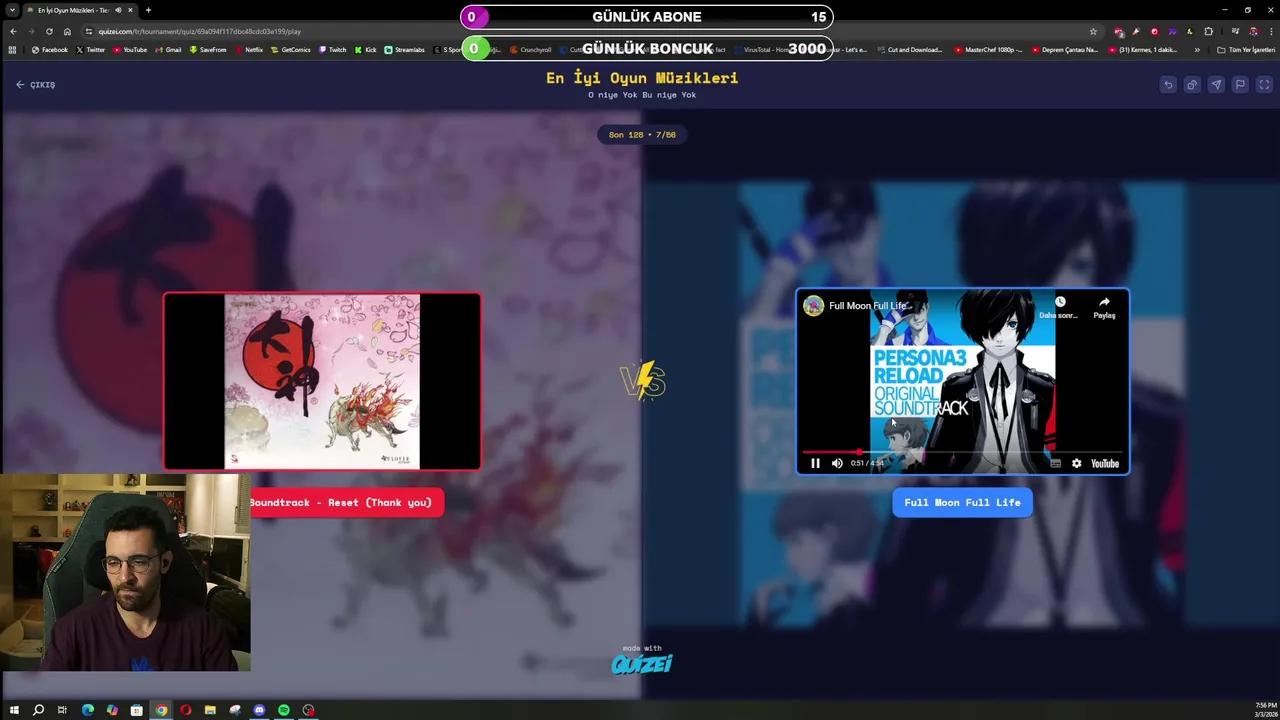Open the Netflix bookmark
The height and width of the screenshot is (720, 1280).
(249, 50)
